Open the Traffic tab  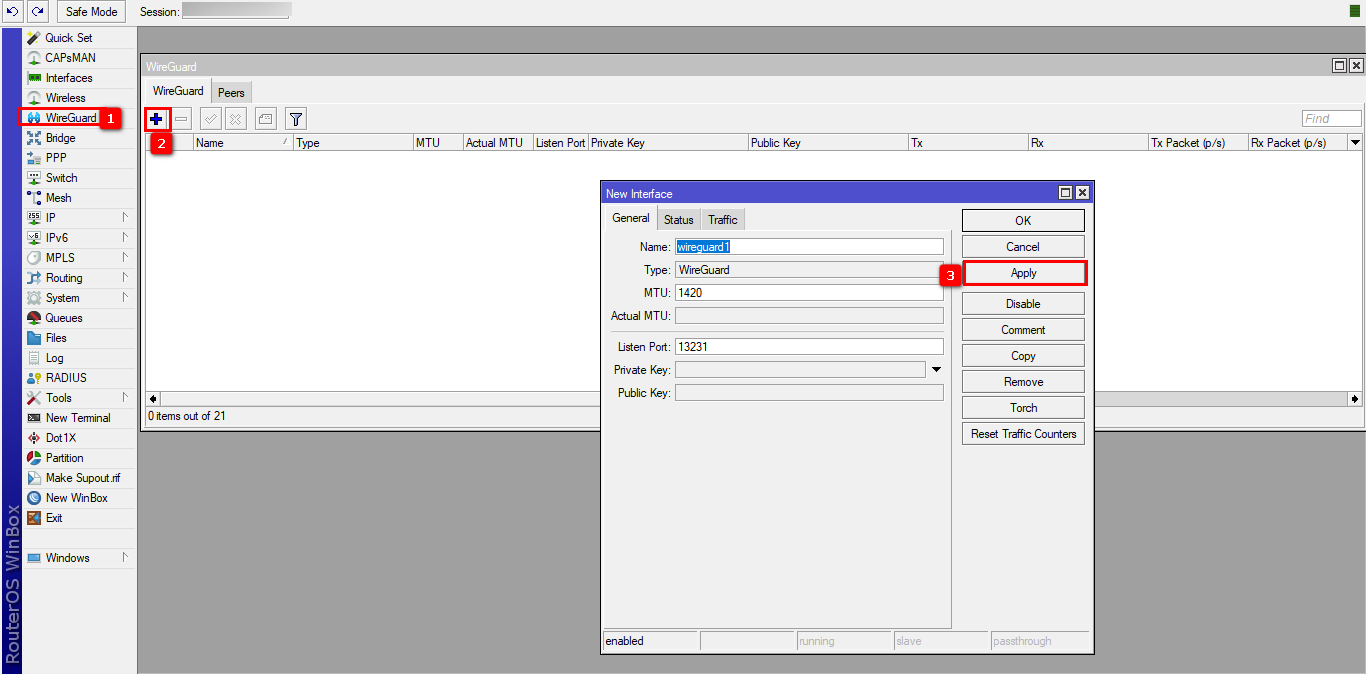[x=722, y=220]
